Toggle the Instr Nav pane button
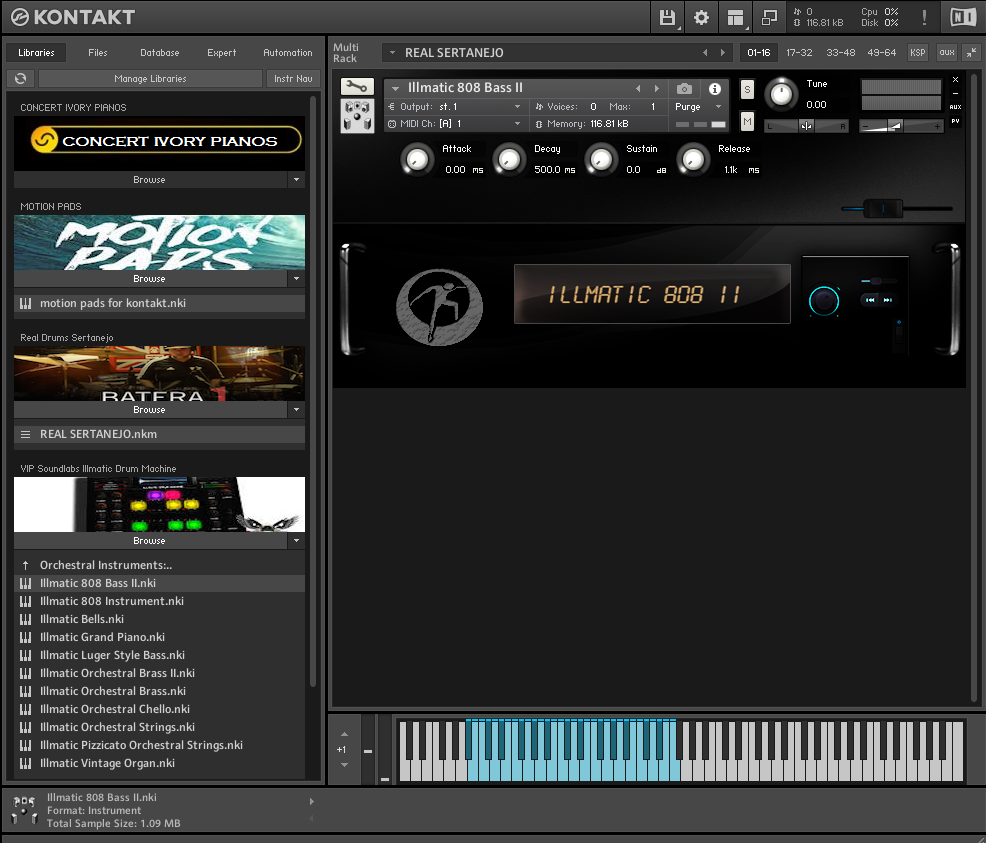 click(293, 79)
